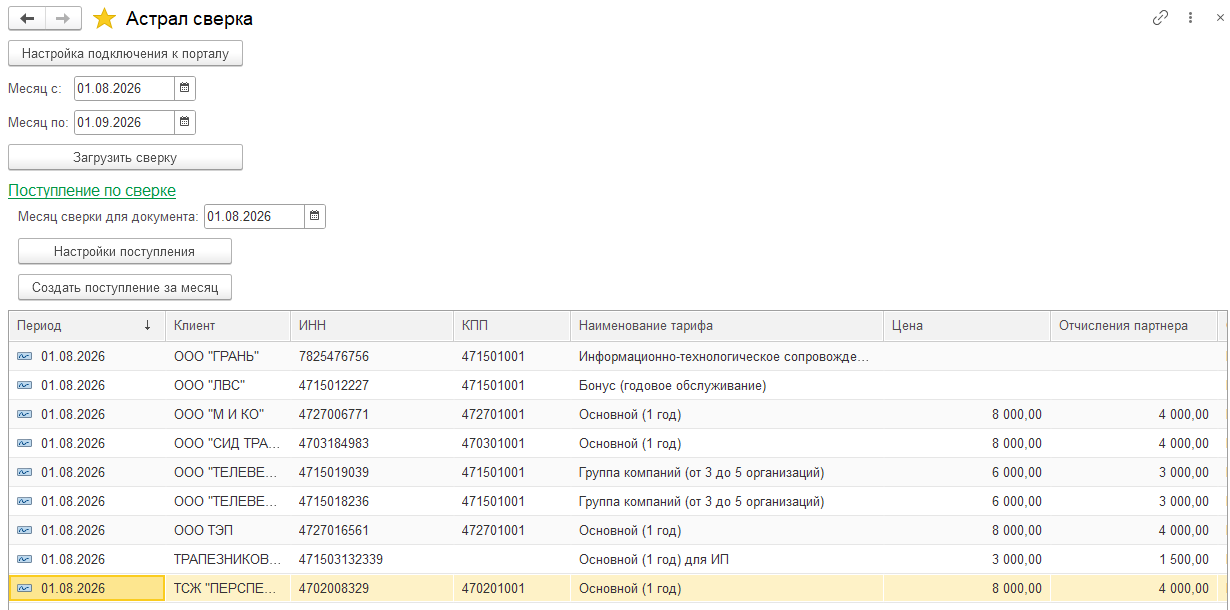Select tariff 'Бонус (годовое обслуживание)'
1230x610 pixels.
(x=727, y=385)
